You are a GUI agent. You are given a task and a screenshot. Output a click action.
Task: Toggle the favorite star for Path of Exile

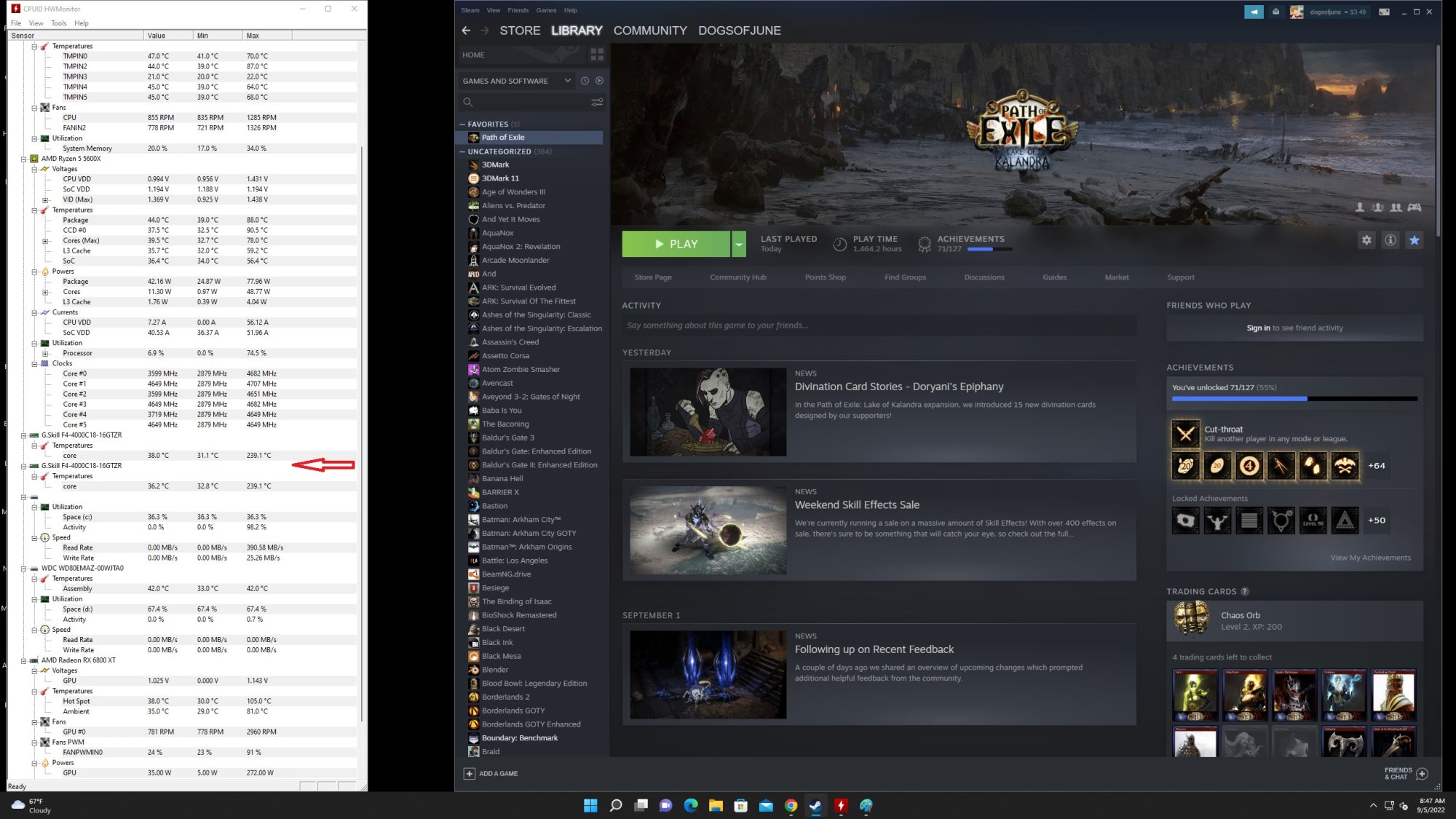click(x=1414, y=240)
